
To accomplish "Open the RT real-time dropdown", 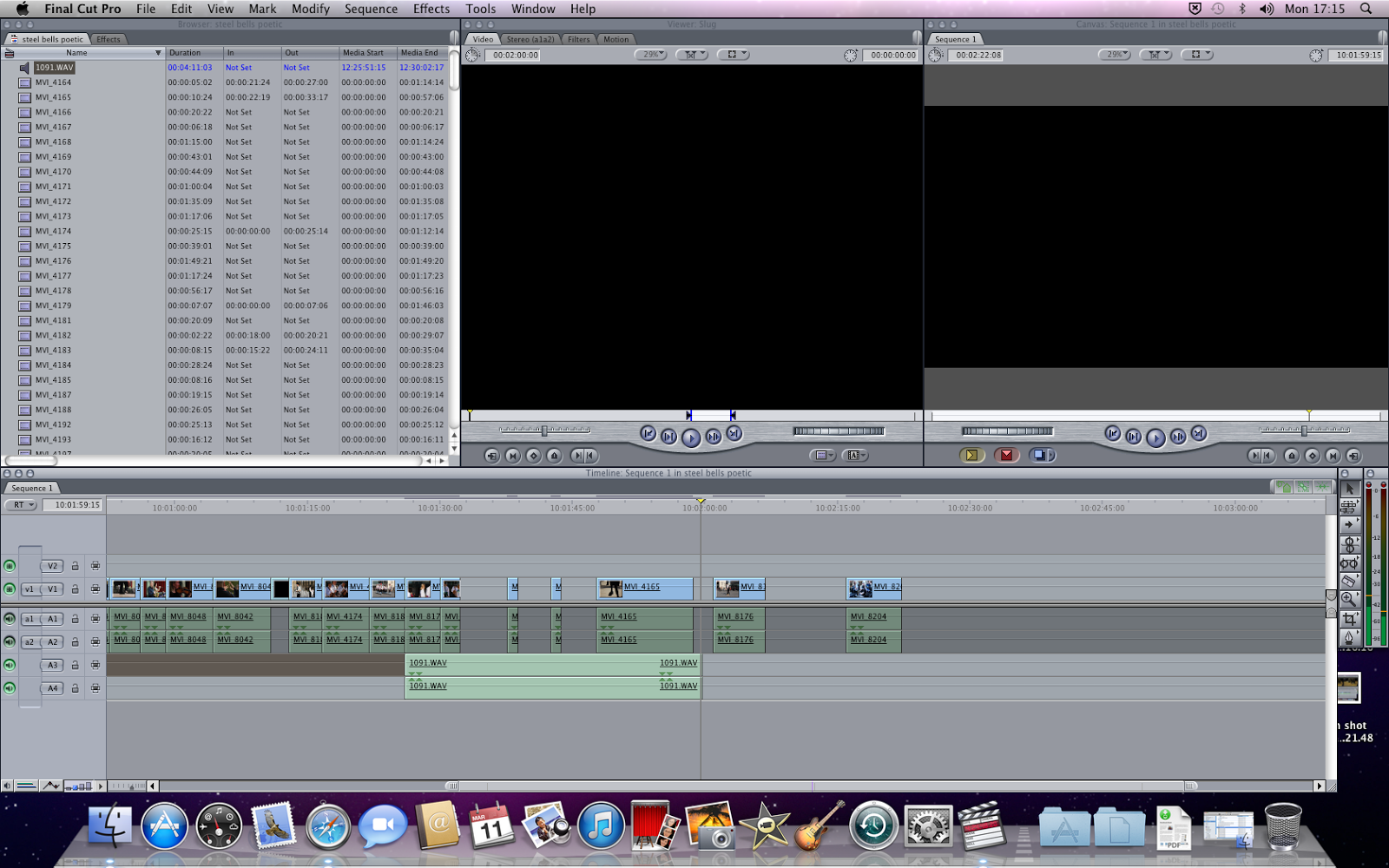I will point(21,504).
